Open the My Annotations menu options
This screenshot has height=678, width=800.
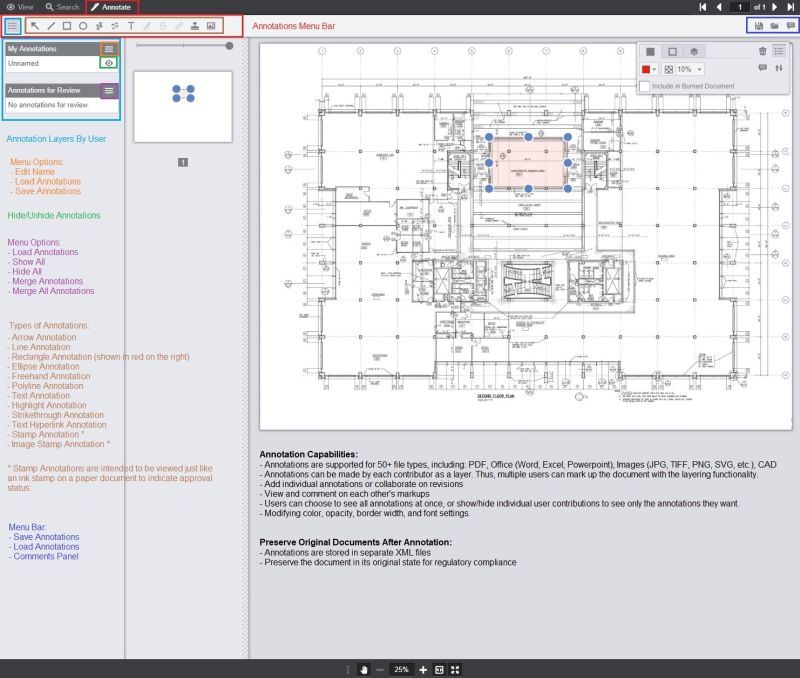point(110,48)
